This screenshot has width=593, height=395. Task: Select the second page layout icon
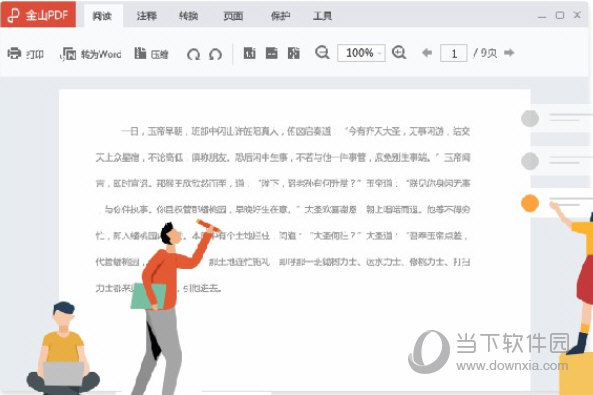coord(272,53)
